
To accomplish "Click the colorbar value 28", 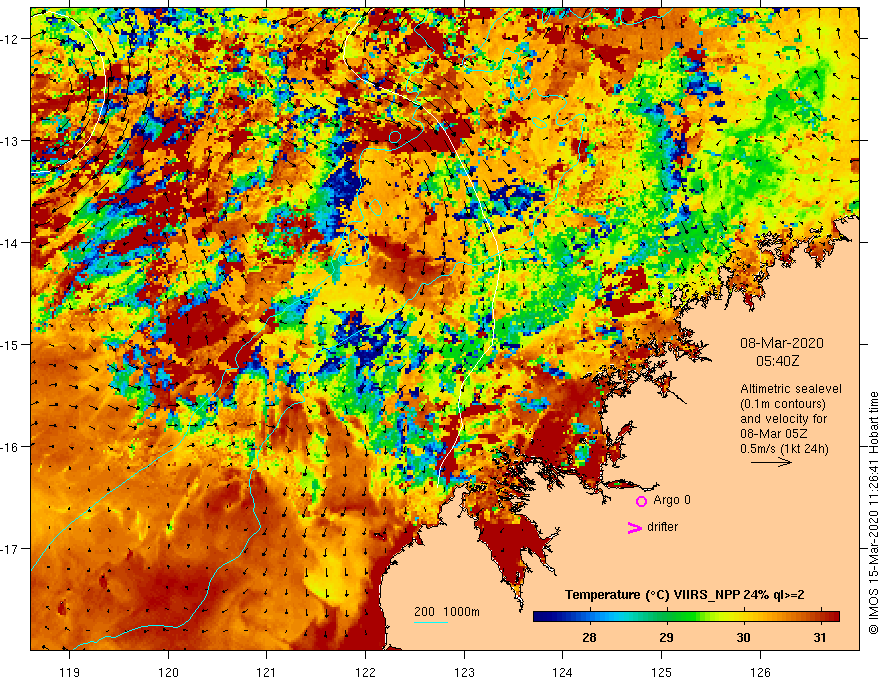I will 589,637.
